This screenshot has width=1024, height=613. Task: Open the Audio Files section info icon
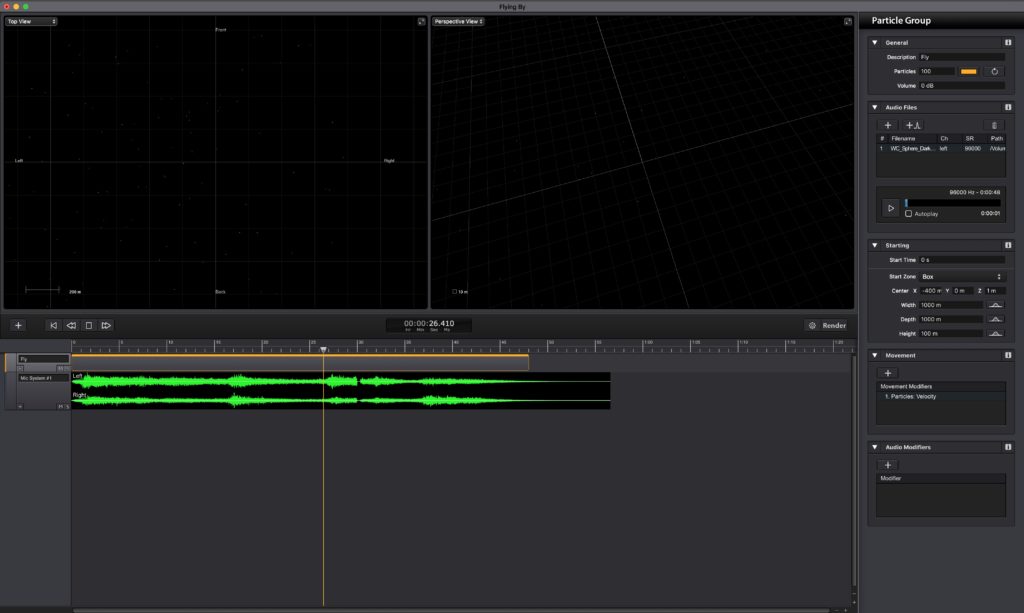(x=1008, y=107)
